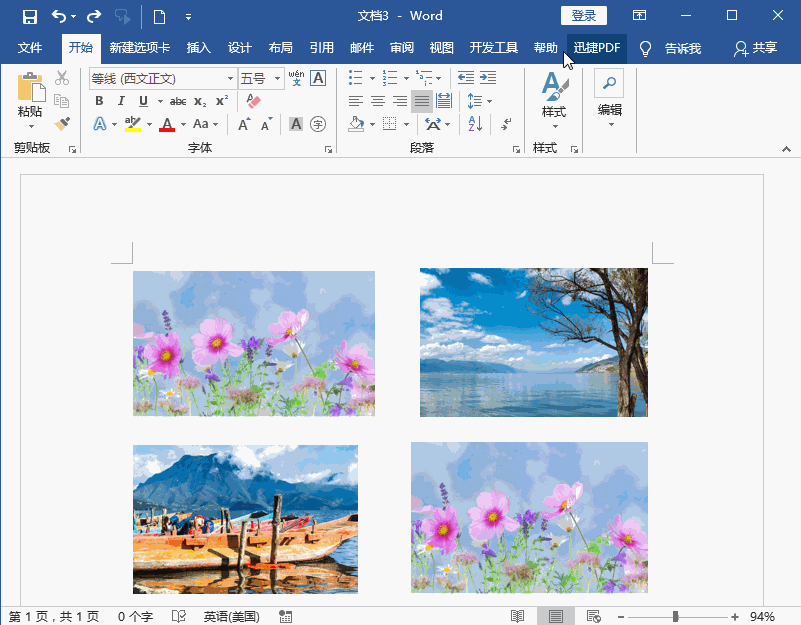Click the zoom slider handle
This screenshot has height=625, width=801.
(x=675, y=617)
